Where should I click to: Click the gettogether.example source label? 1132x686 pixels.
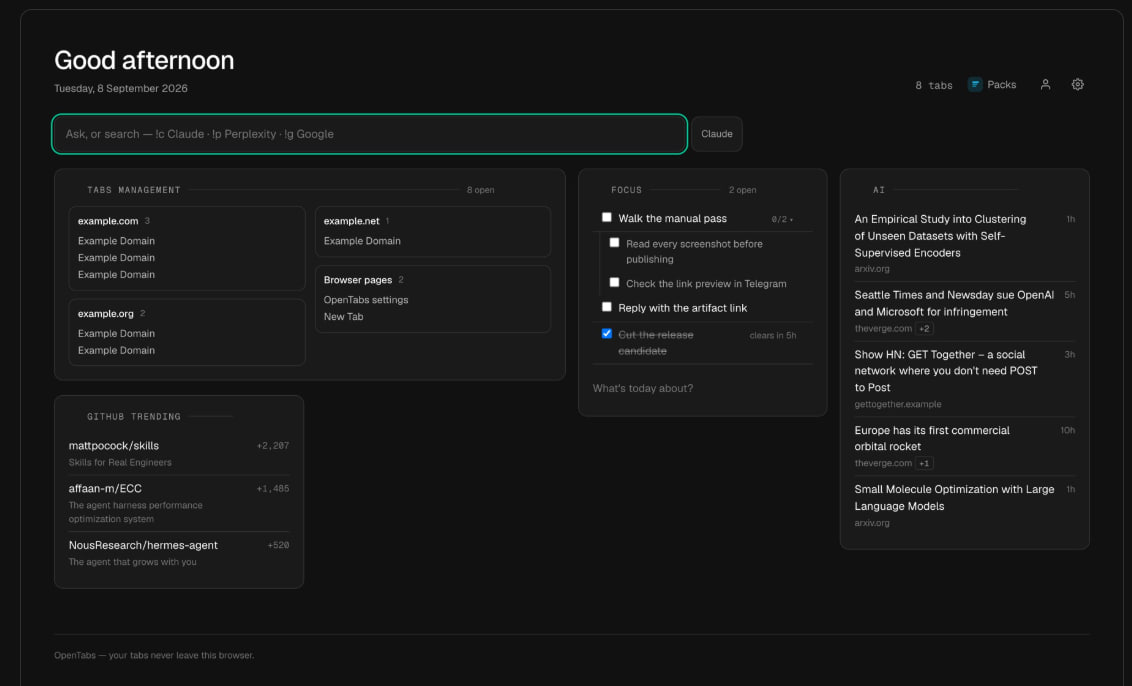[897, 404]
